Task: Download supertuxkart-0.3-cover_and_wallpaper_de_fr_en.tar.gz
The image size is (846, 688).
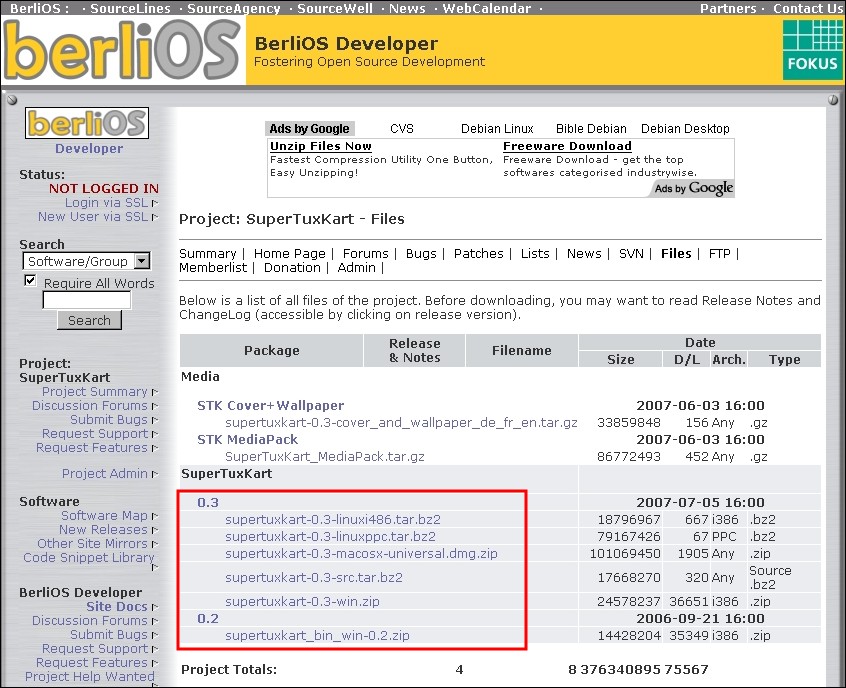Action: [401, 423]
